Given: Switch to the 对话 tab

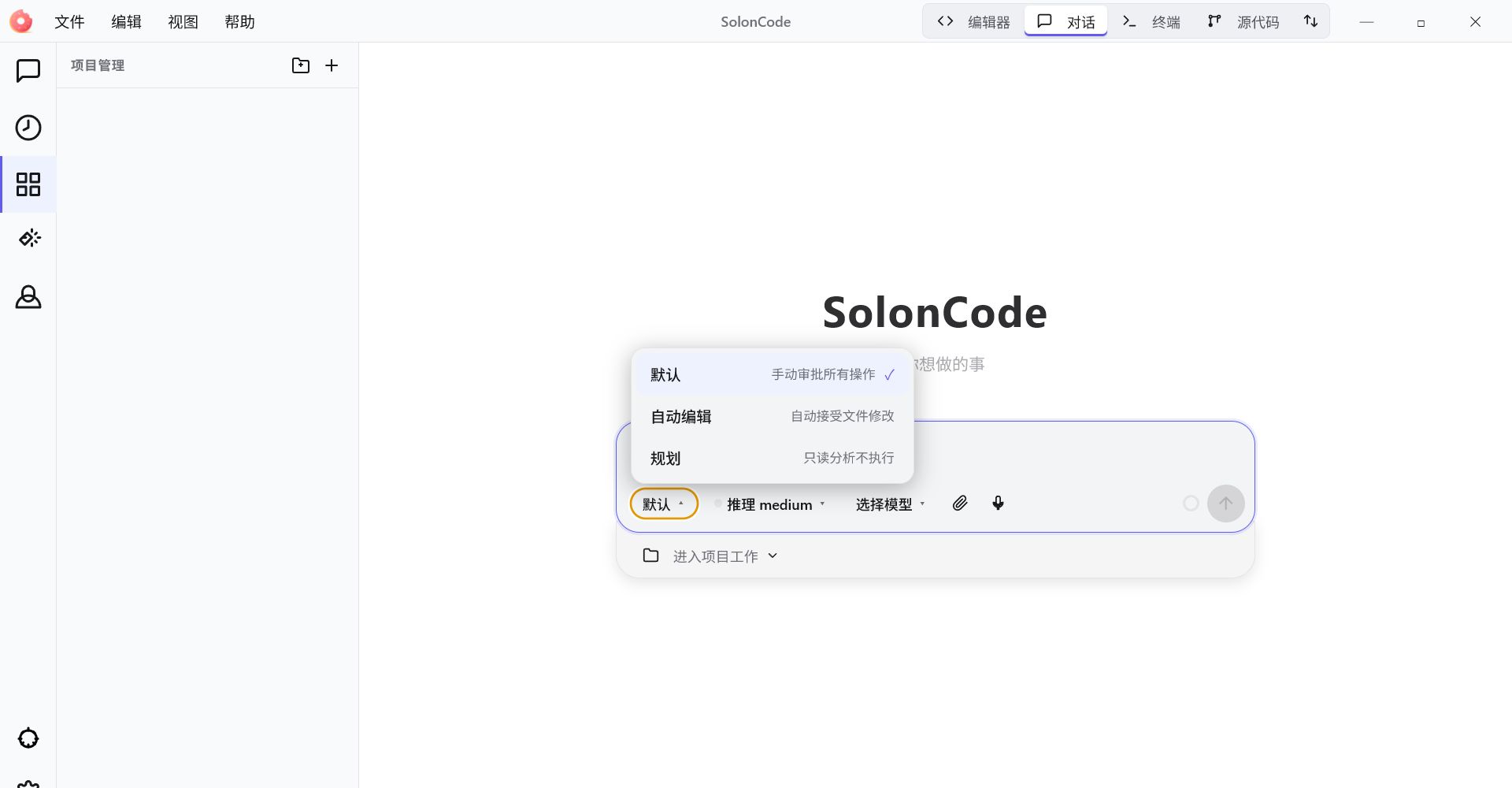Looking at the screenshot, I should [1065, 22].
